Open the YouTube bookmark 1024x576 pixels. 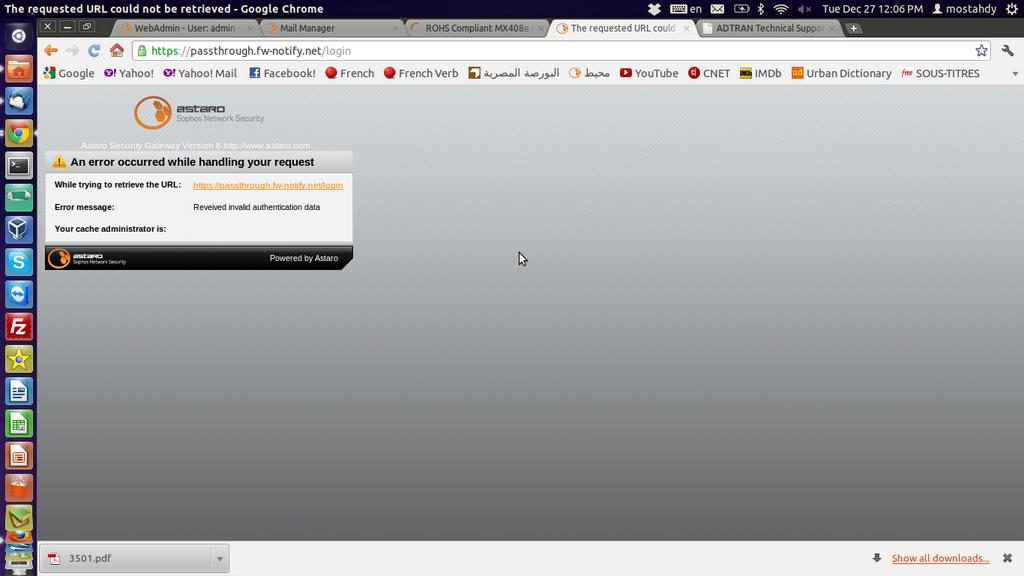[x=648, y=73]
